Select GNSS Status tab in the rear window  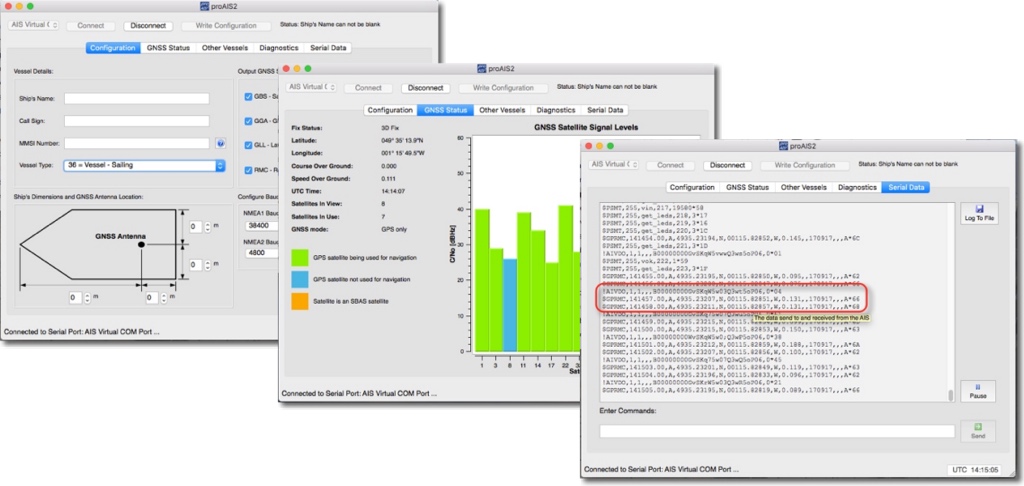click(168, 48)
